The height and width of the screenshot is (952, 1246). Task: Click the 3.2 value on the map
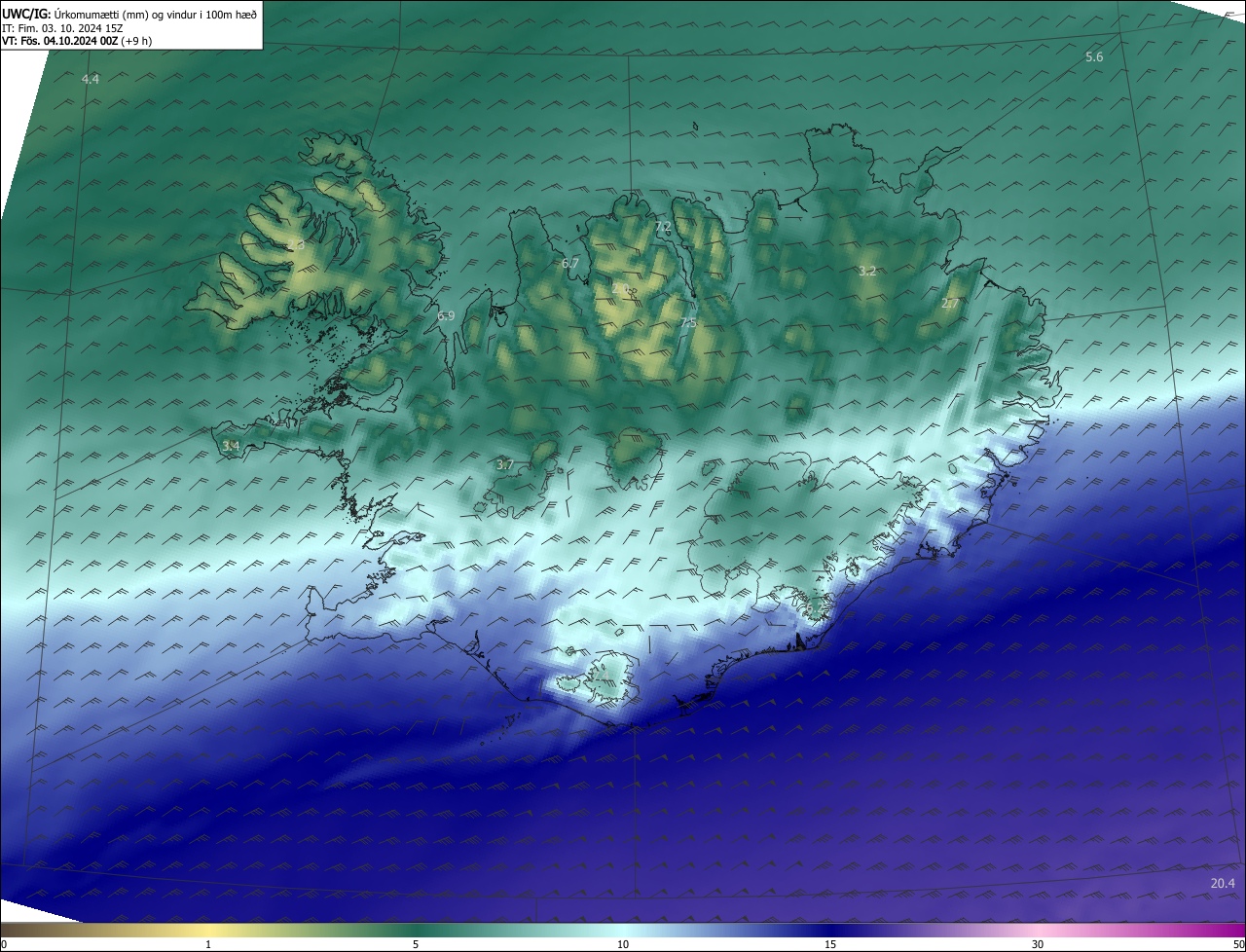click(867, 271)
